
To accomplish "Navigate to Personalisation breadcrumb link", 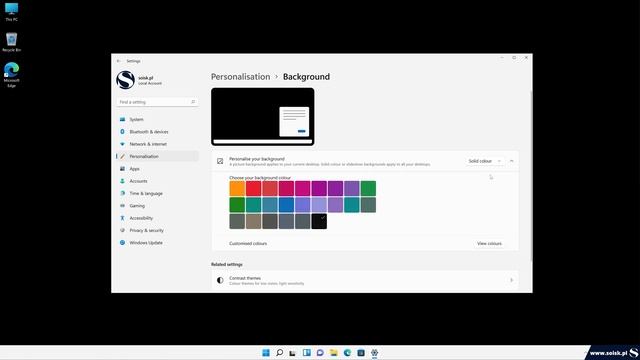I will pos(240,77).
